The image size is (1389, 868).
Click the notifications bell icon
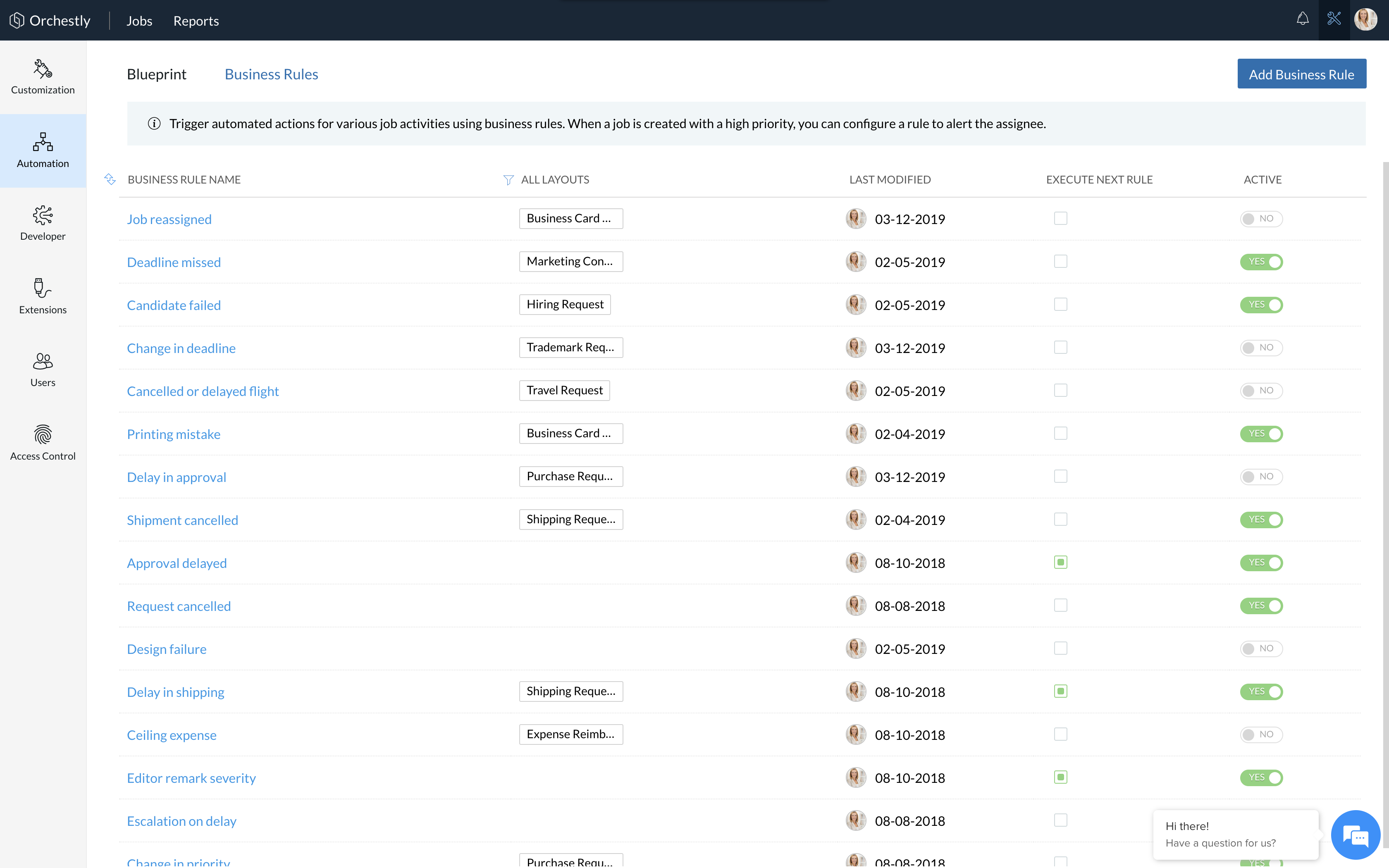tap(1302, 19)
